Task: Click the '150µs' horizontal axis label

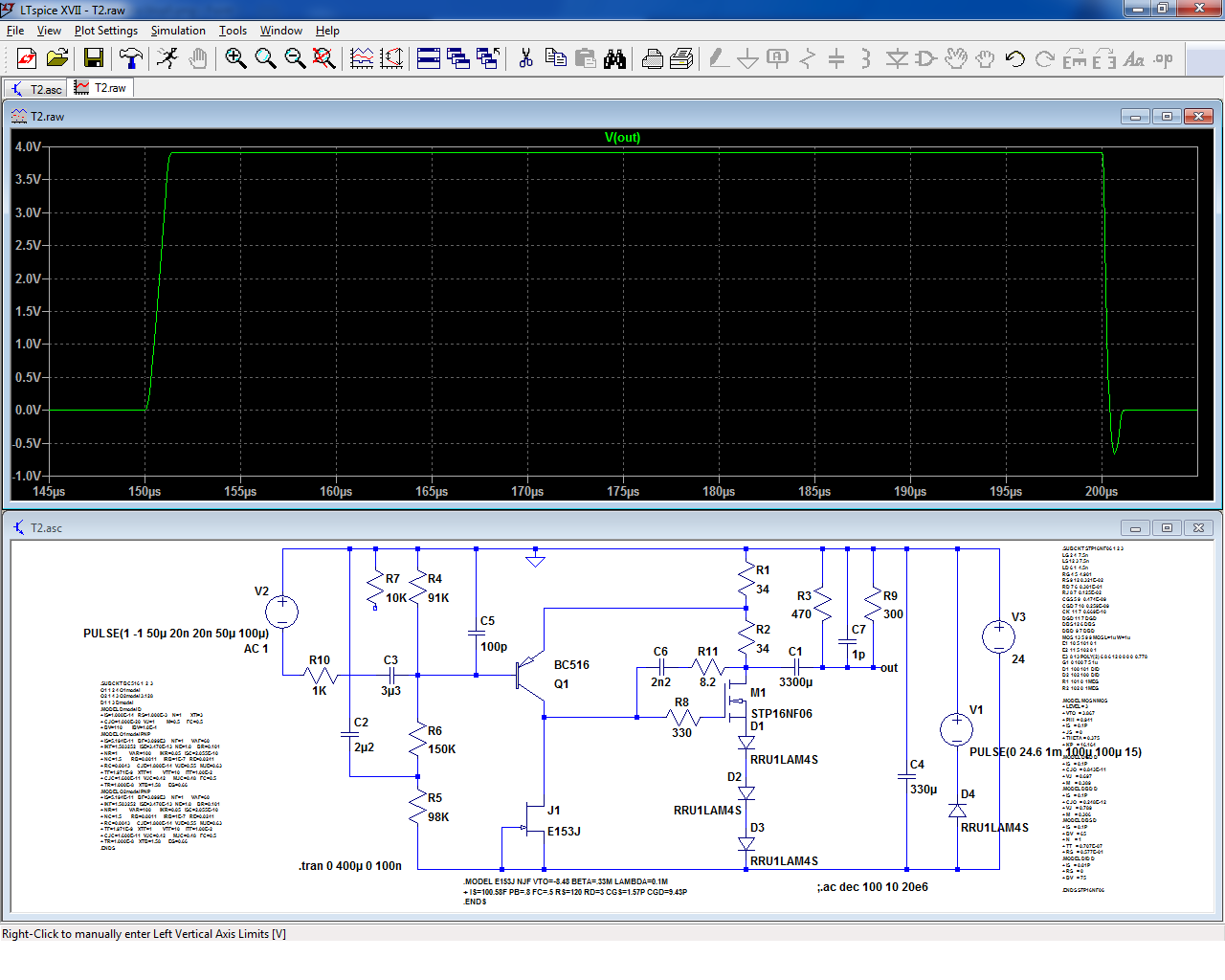Action: [x=145, y=491]
